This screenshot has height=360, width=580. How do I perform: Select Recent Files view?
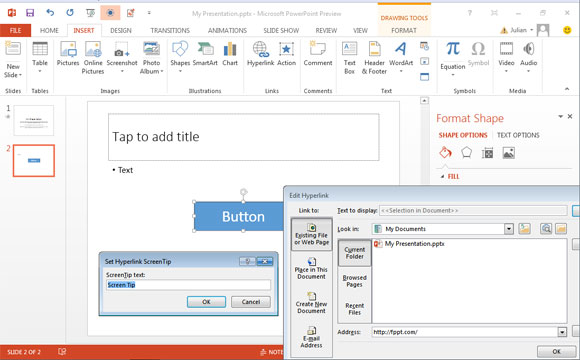(x=354, y=309)
